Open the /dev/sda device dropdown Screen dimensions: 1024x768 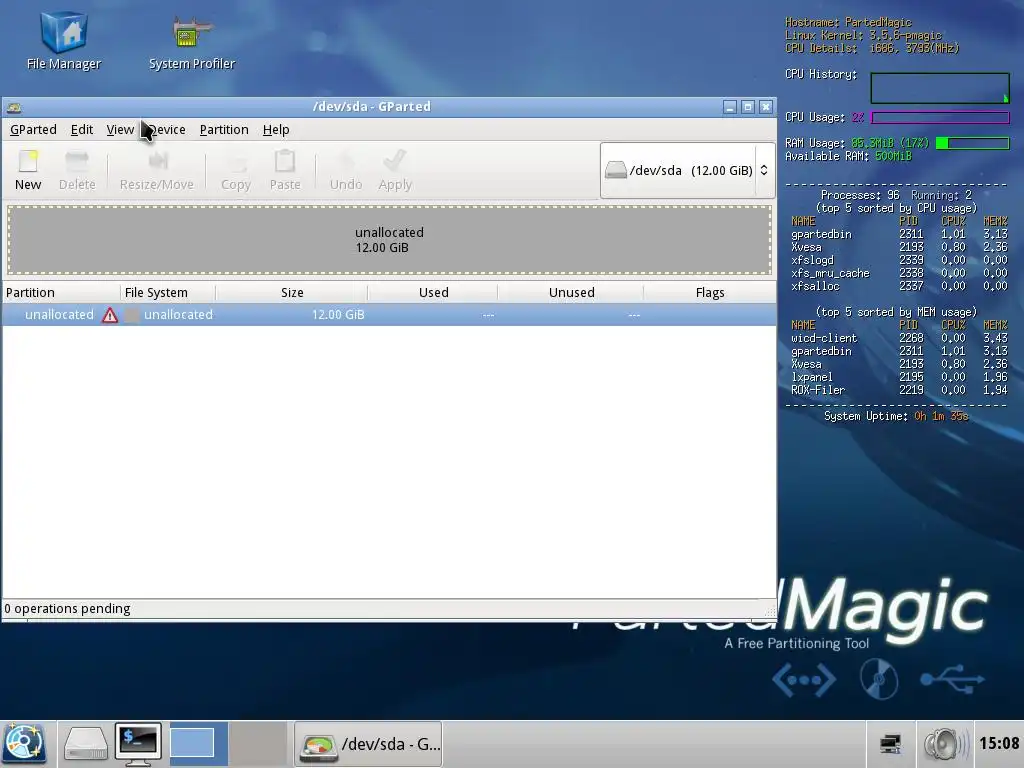click(687, 170)
